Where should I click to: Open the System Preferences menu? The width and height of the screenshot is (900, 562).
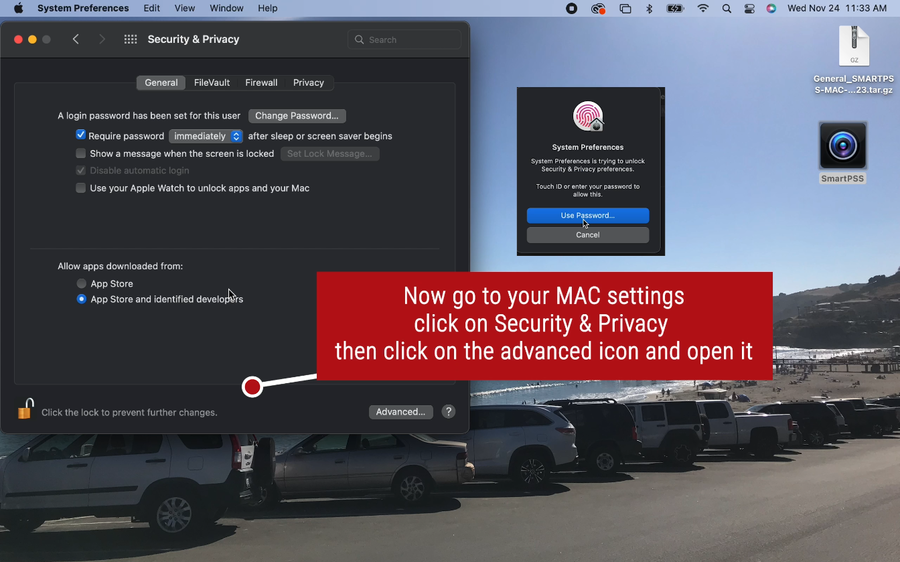[83, 8]
